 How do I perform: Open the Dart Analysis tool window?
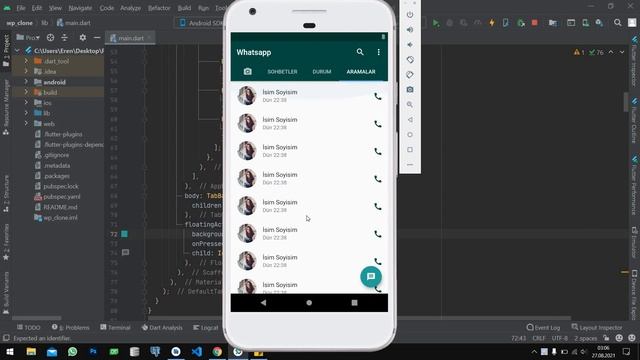coord(162,327)
